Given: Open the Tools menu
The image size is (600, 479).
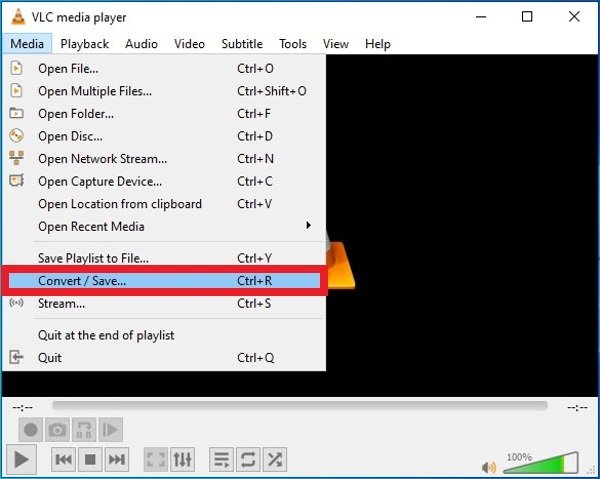Looking at the screenshot, I should tap(293, 44).
